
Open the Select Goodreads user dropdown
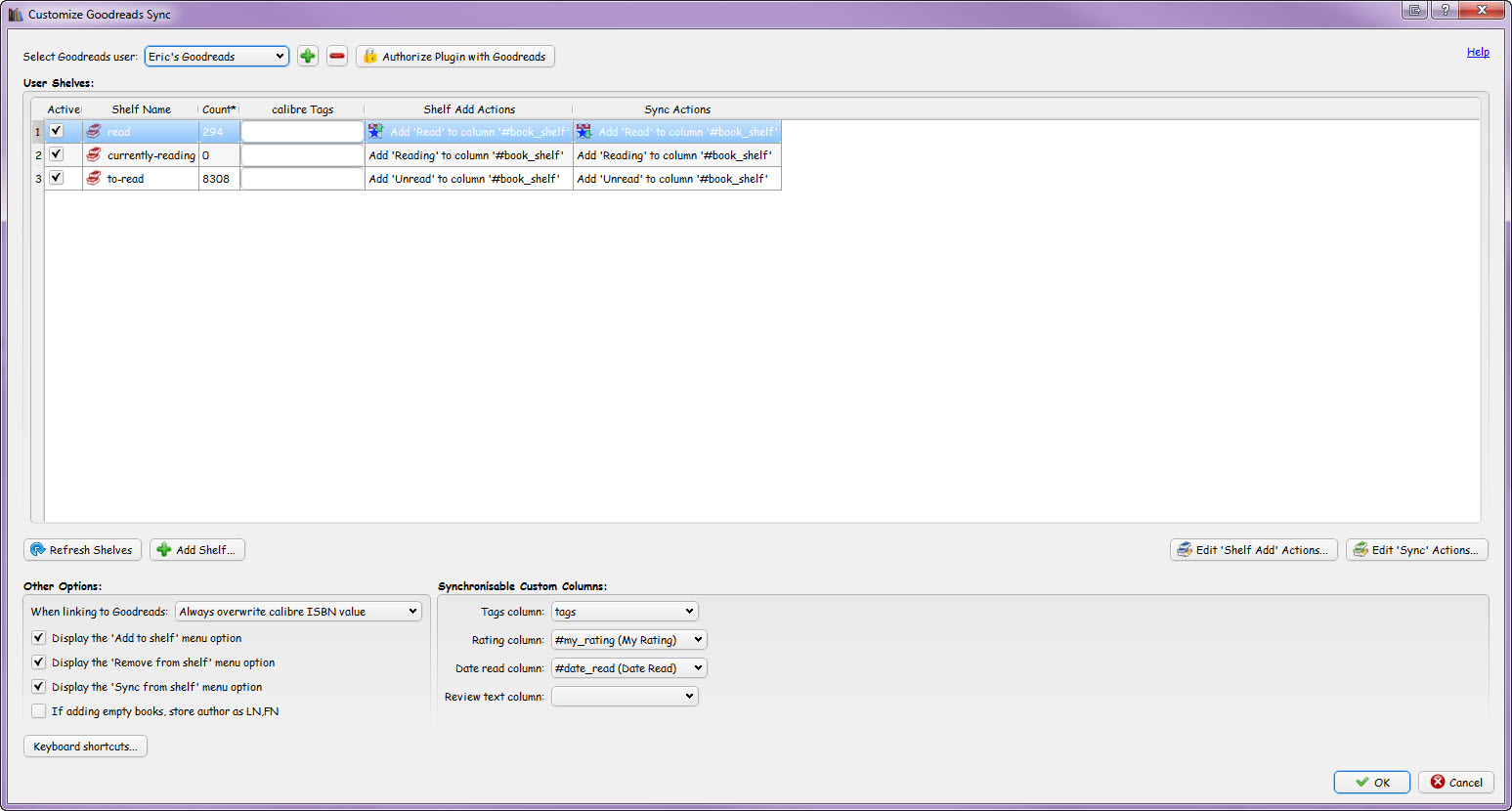point(217,57)
